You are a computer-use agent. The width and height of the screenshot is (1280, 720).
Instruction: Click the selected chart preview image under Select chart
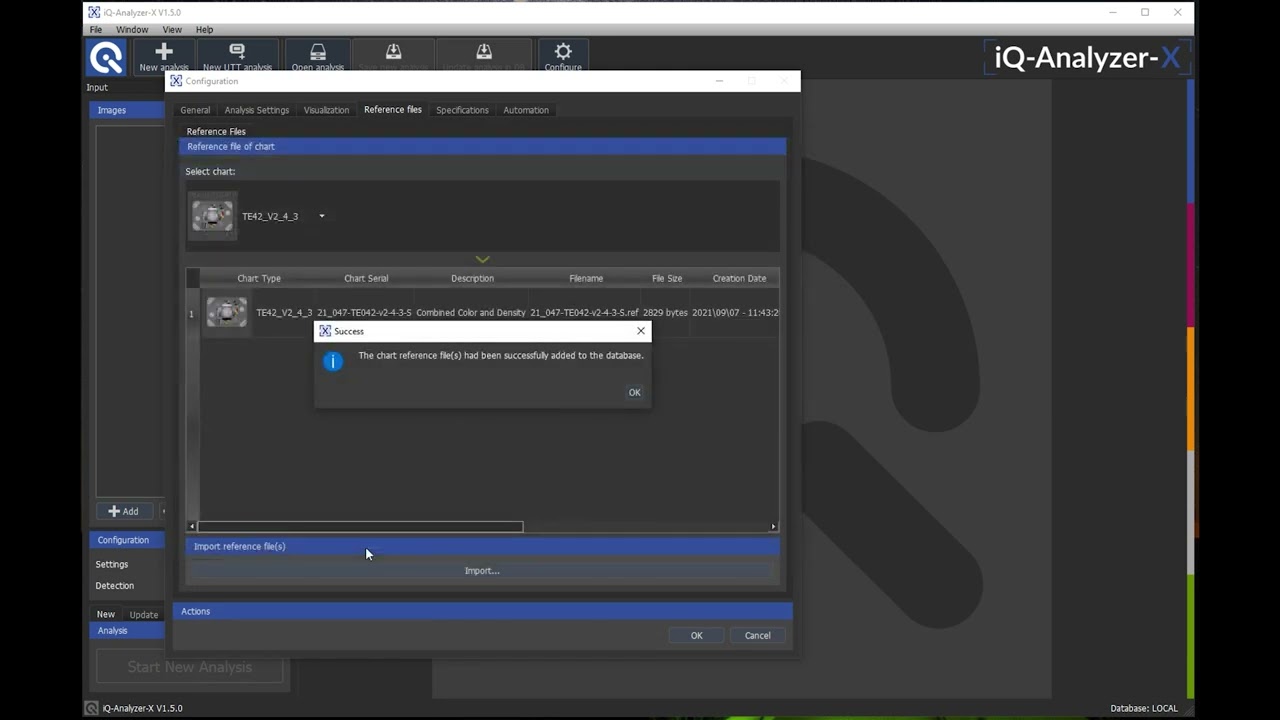[x=212, y=216]
